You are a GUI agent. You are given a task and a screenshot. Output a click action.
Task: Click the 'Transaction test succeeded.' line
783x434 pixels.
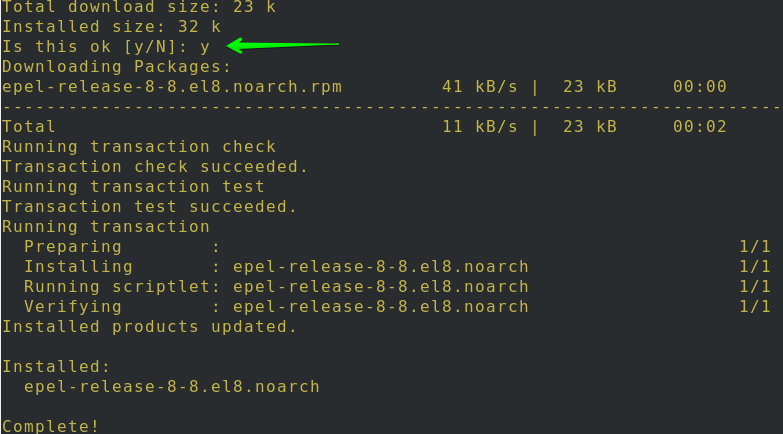150,207
